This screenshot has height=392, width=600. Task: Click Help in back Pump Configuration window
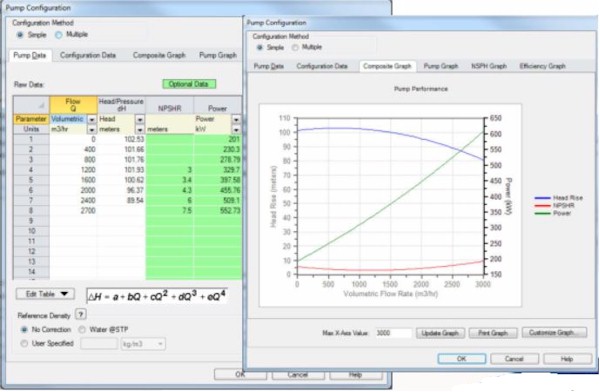tap(355, 374)
